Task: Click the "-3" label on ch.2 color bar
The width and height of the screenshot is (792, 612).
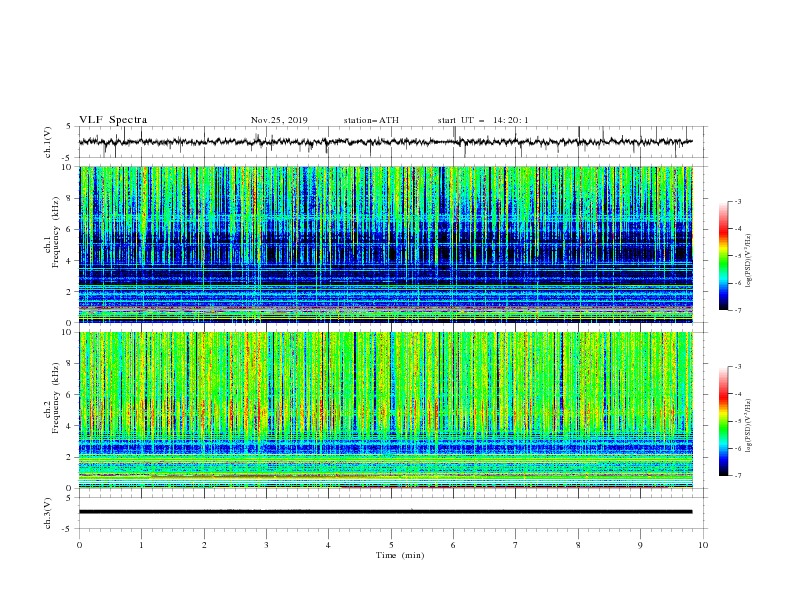Action: (x=738, y=367)
